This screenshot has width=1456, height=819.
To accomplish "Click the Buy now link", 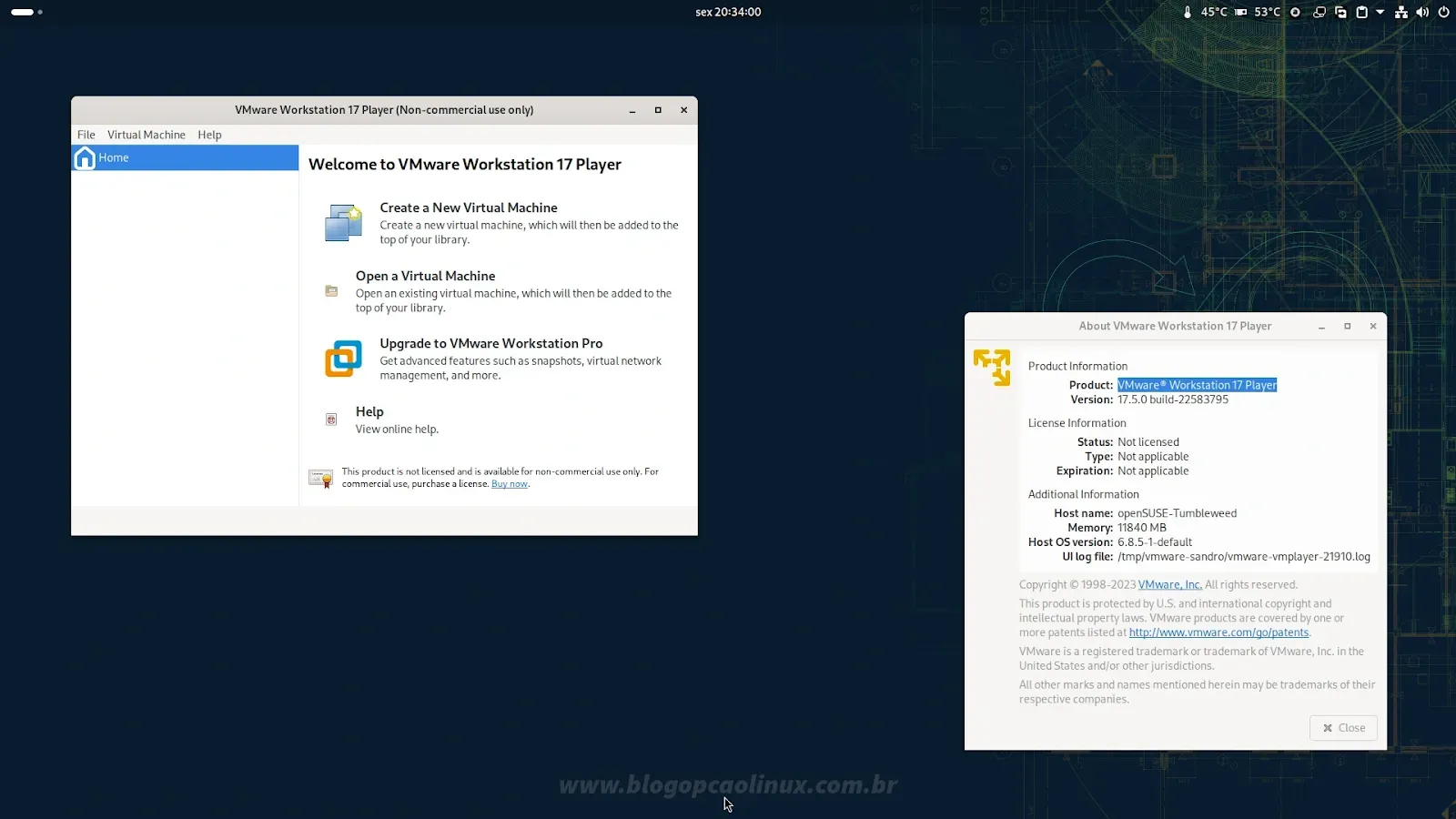I will pyautogui.click(x=510, y=484).
